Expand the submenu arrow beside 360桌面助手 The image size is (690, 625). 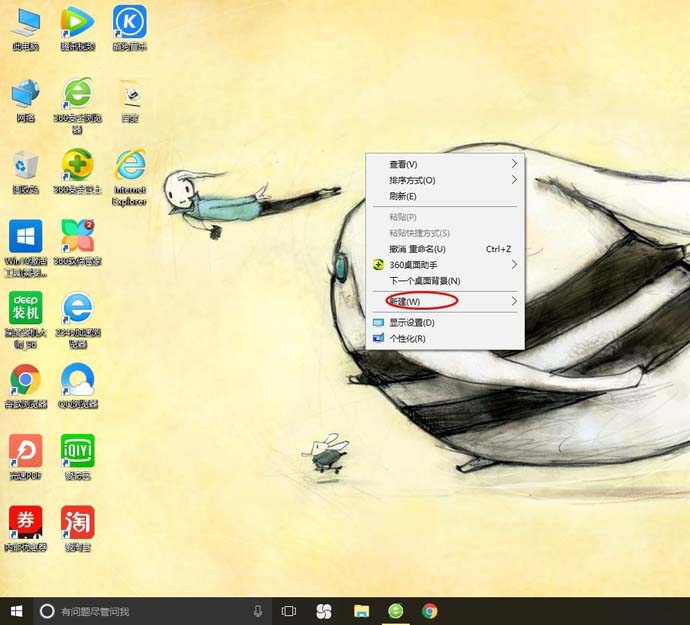(514, 264)
